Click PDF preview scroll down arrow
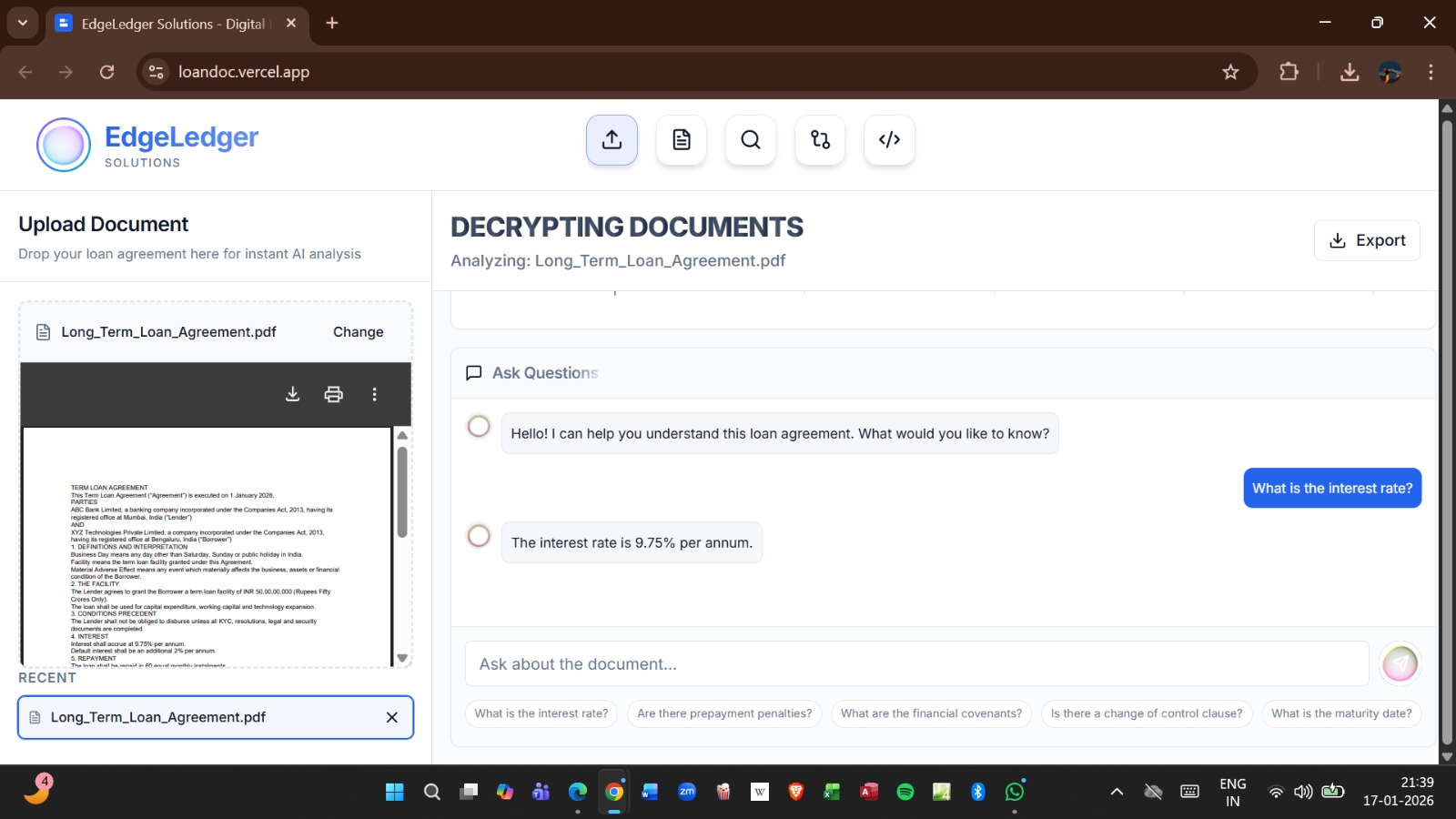This screenshot has height=819, width=1456. (x=402, y=658)
